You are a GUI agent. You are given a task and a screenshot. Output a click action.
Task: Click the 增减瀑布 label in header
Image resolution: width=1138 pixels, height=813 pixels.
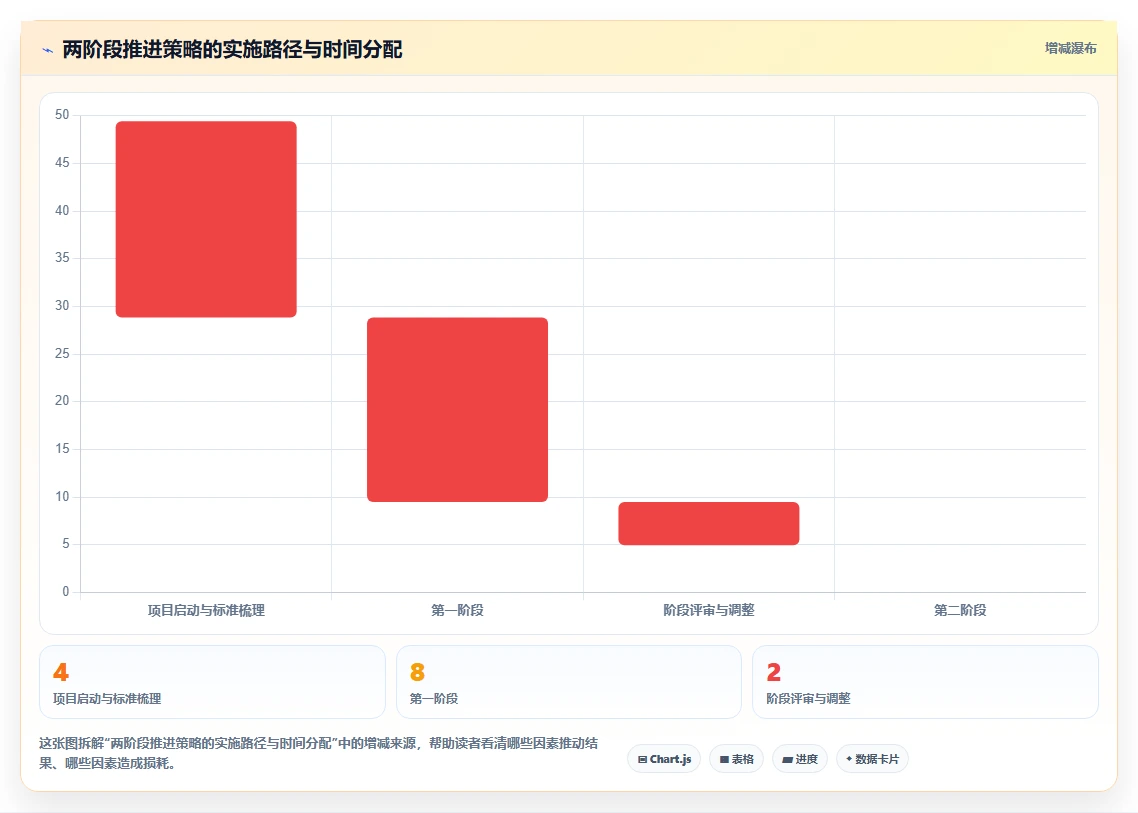(1071, 49)
